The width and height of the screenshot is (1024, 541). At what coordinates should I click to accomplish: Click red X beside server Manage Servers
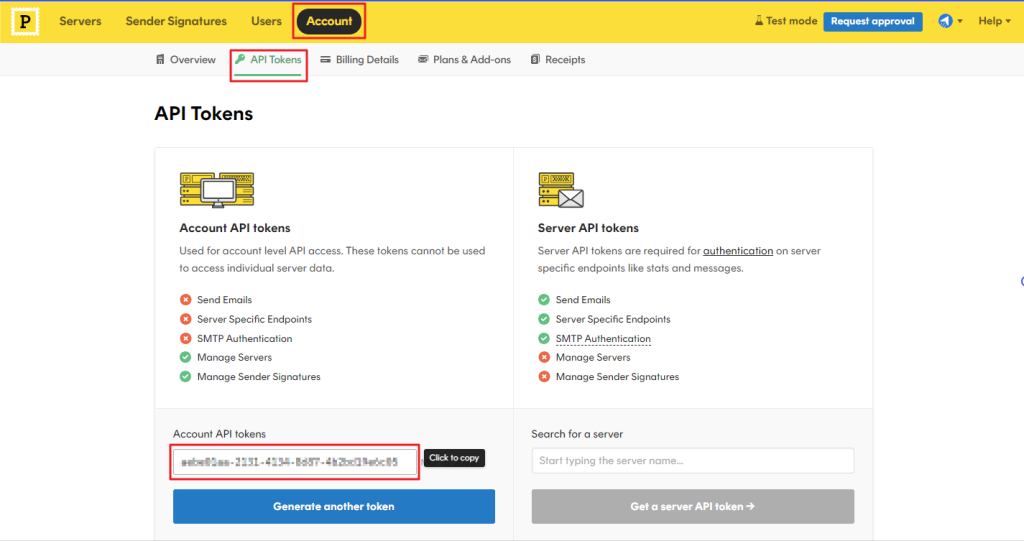tap(544, 357)
